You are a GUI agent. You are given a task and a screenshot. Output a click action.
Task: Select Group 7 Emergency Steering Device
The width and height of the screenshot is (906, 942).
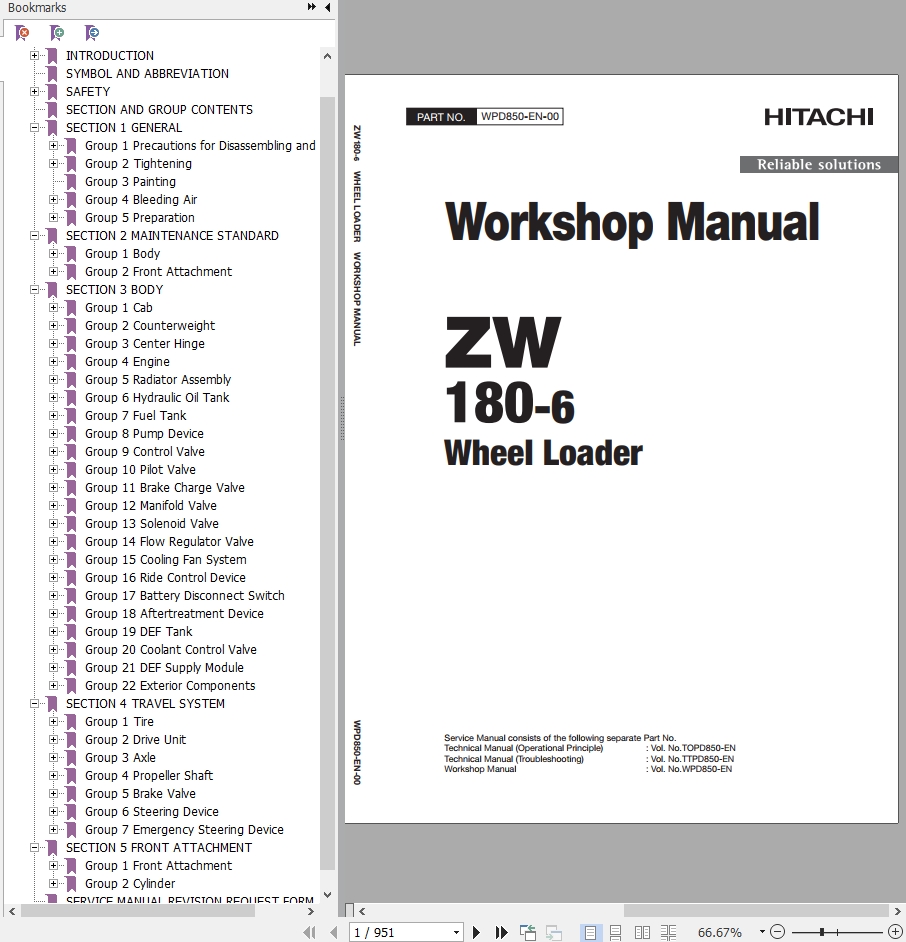tap(184, 830)
